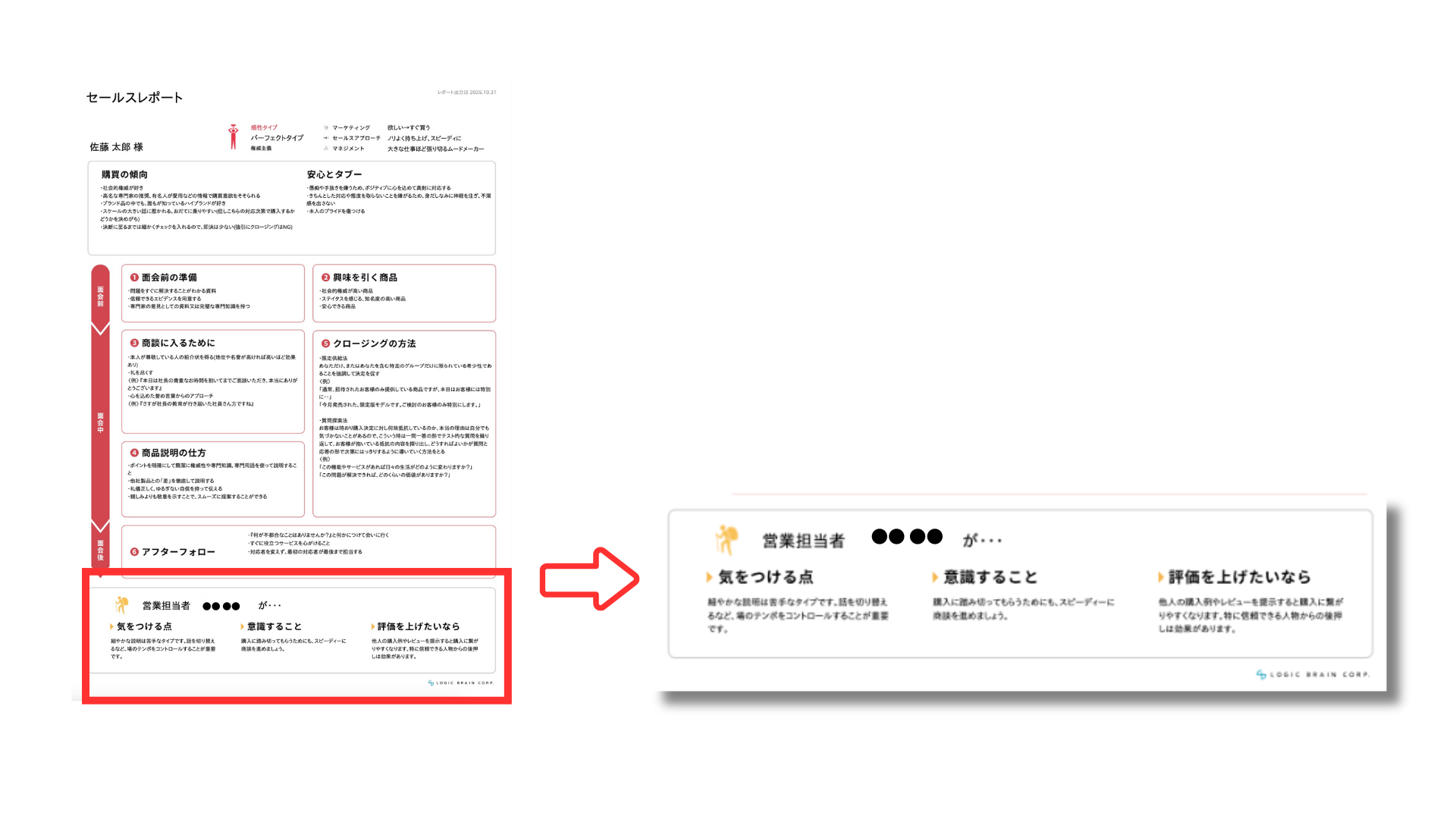Click the marketing cart icon
1456x819 pixels.
pyautogui.click(x=326, y=128)
